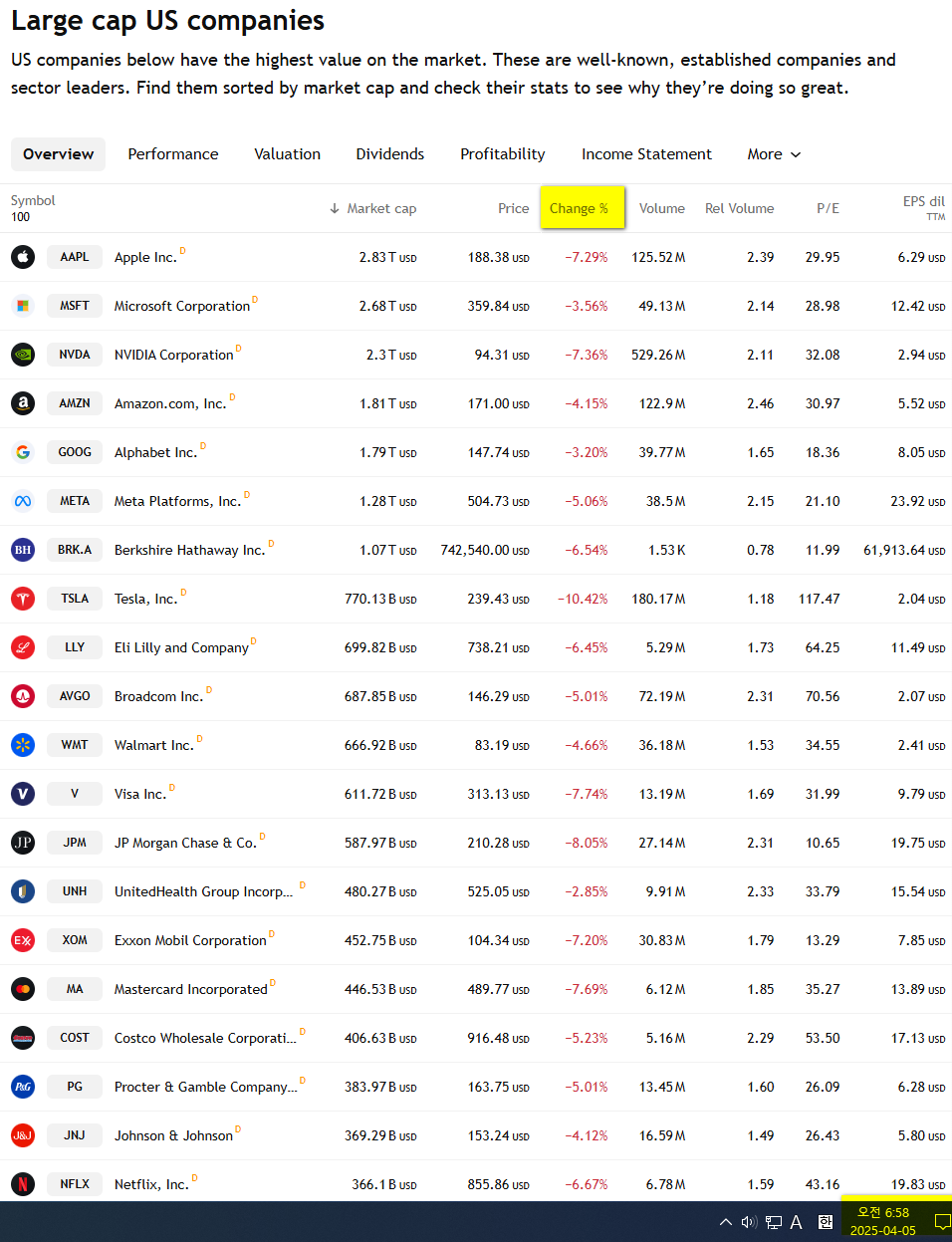Toggle the taskbar A input mode indicator
The image size is (952, 1242).
tap(797, 1222)
